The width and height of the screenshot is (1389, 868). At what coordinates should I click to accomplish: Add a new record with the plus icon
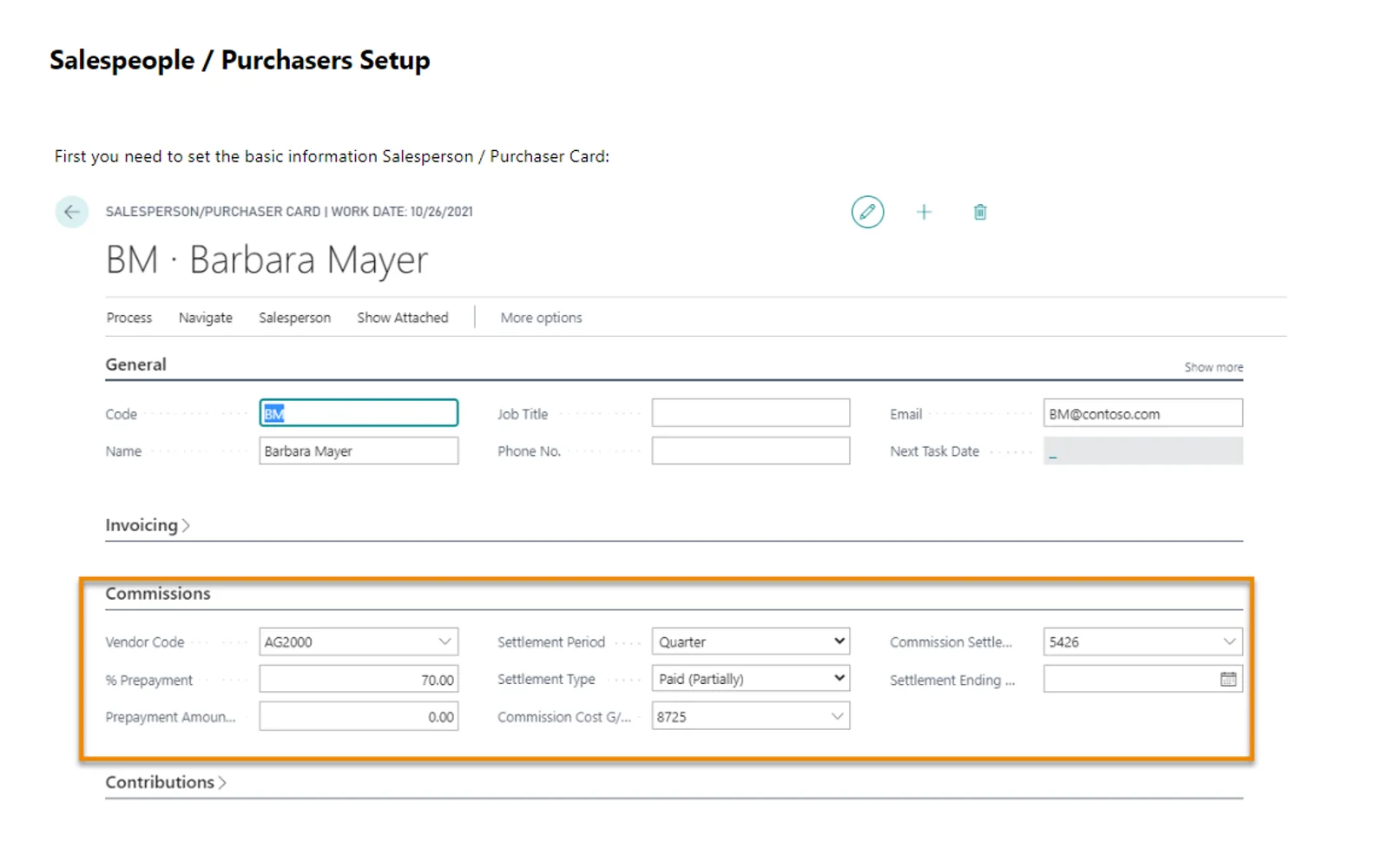(924, 212)
